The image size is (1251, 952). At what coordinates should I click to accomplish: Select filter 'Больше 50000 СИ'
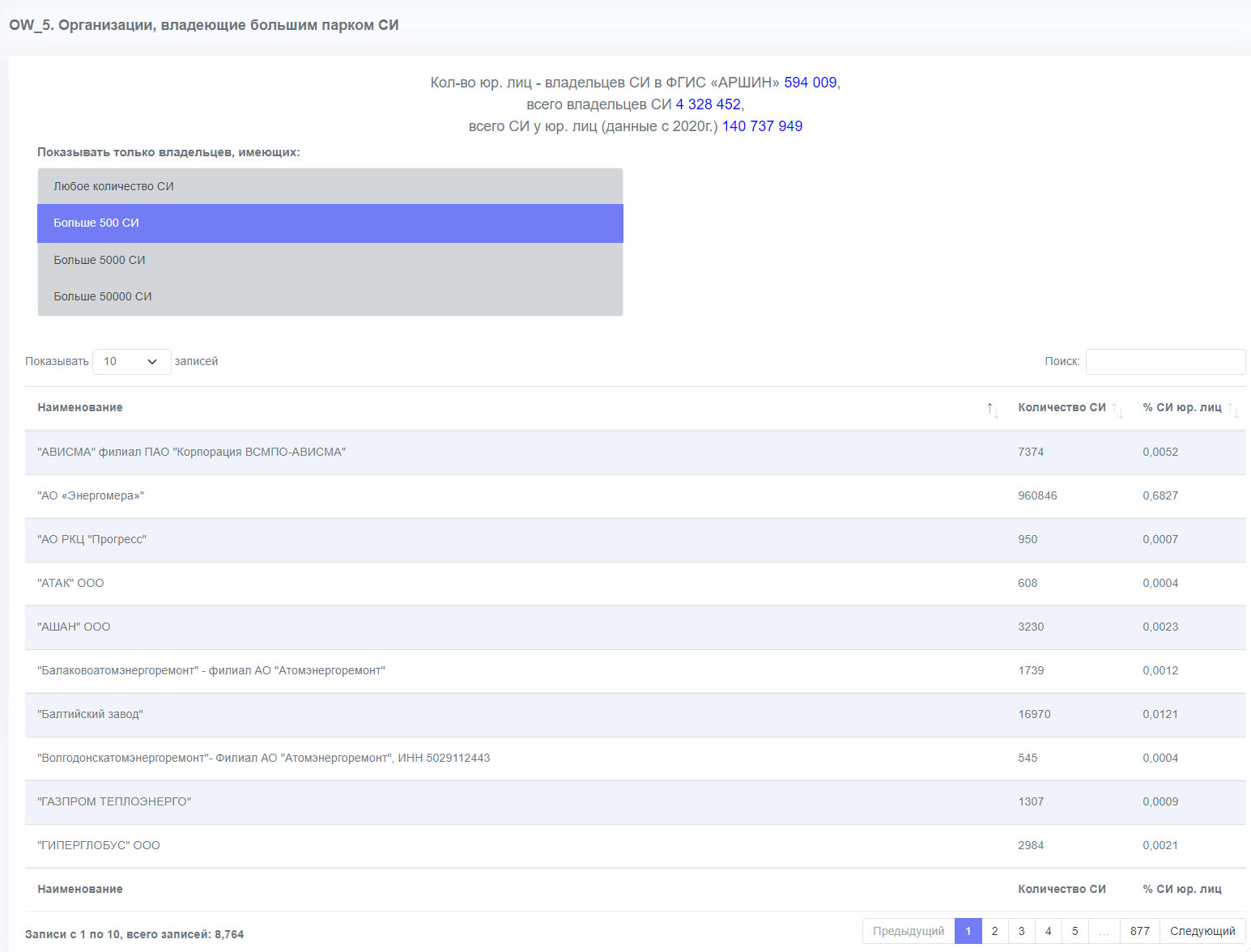[x=330, y=296]
